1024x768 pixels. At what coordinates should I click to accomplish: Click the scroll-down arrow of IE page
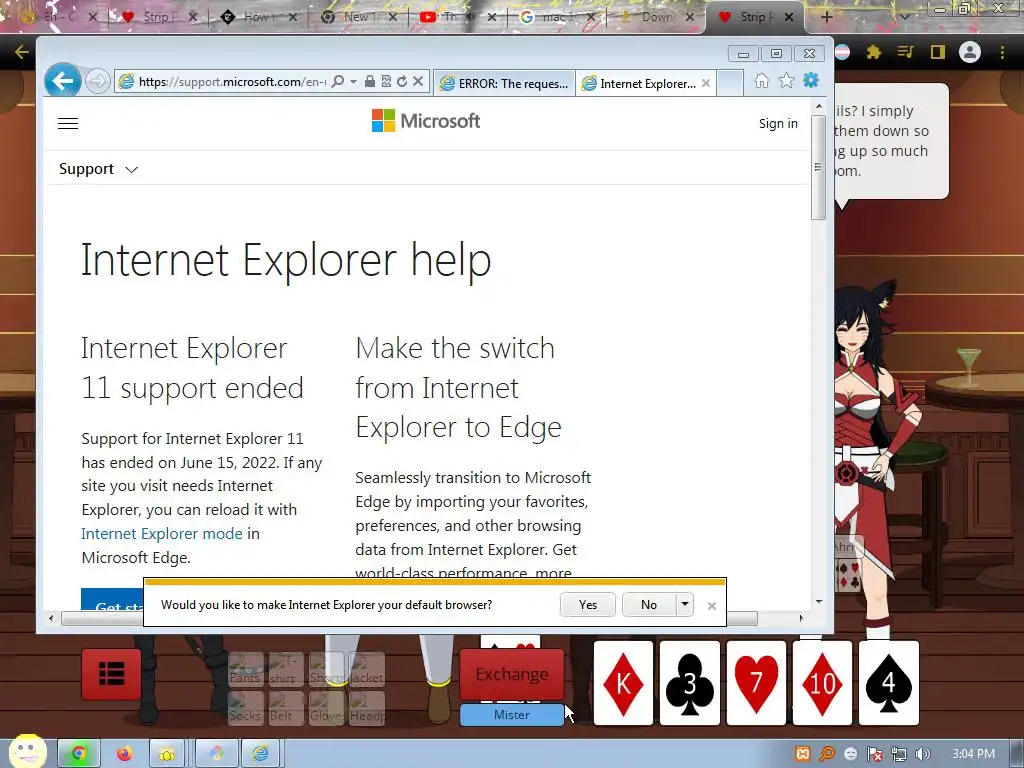tap(819, 601)
